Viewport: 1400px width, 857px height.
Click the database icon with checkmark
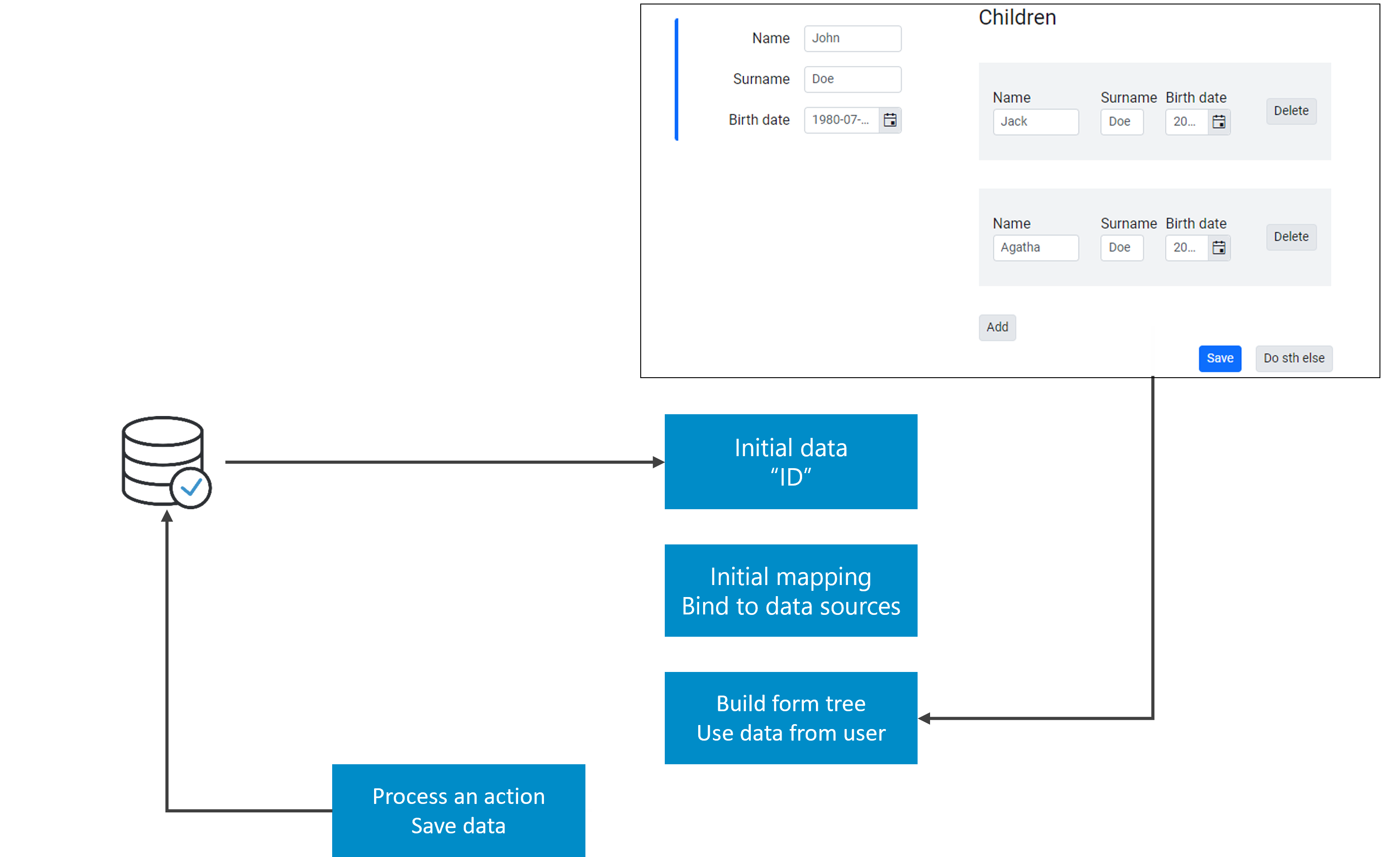tap(166, 462)
